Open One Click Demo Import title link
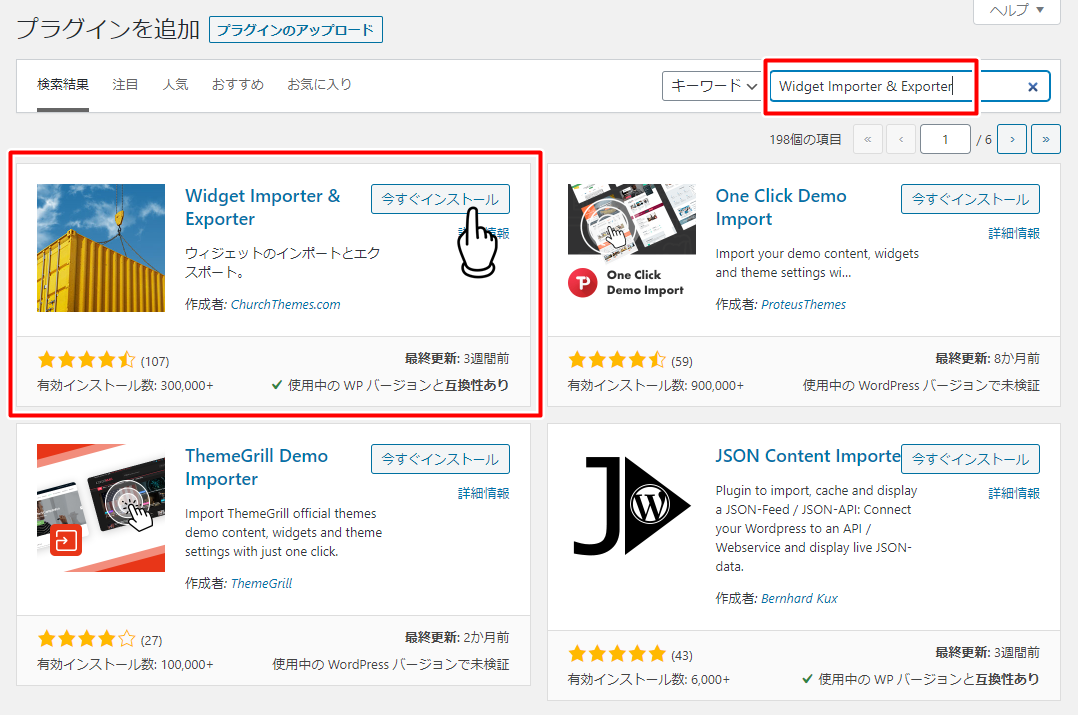Screen dimensions: 1078x715 (x=781, y=208)
